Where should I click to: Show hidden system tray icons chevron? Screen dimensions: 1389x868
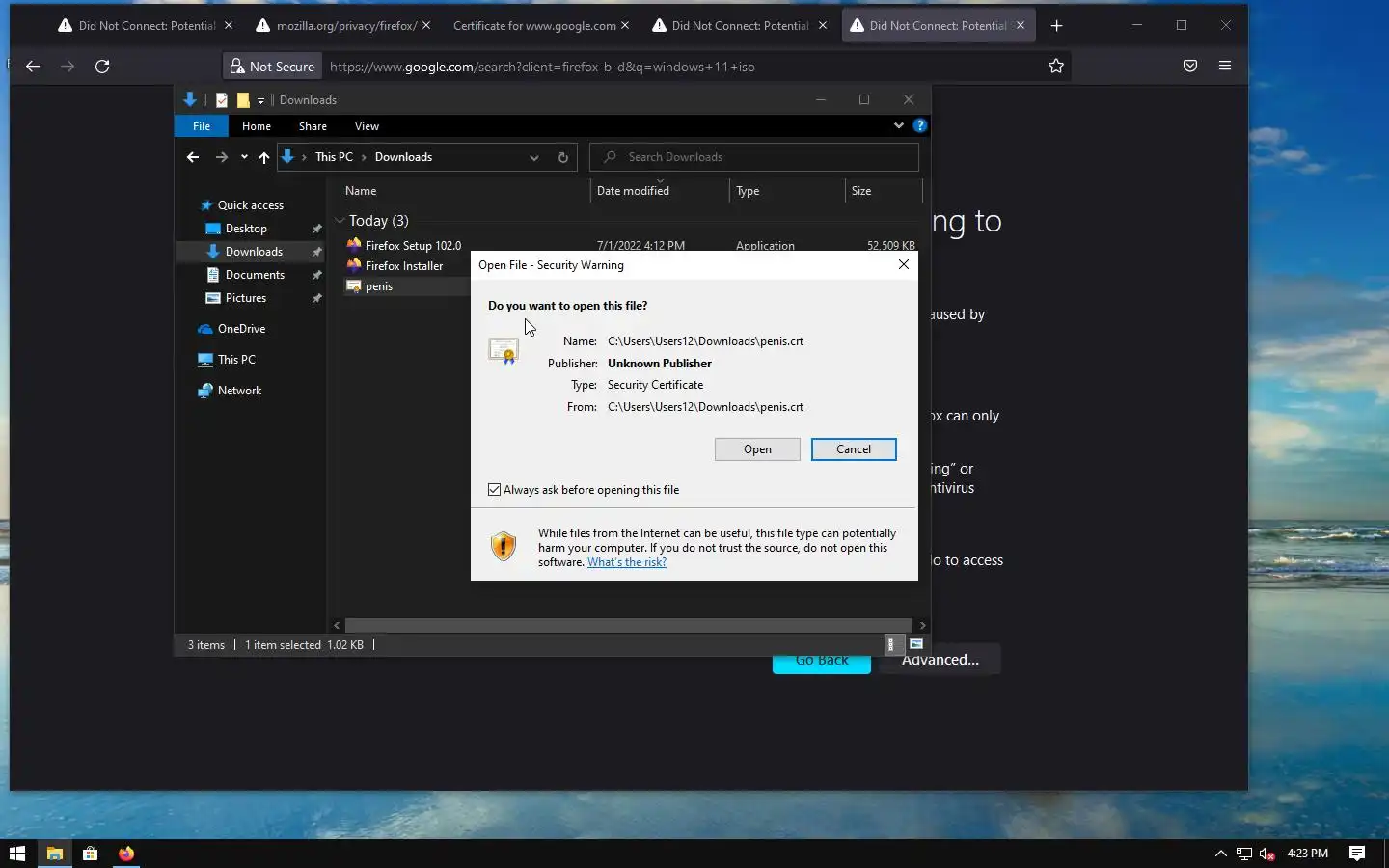(x=1220, y=854)
